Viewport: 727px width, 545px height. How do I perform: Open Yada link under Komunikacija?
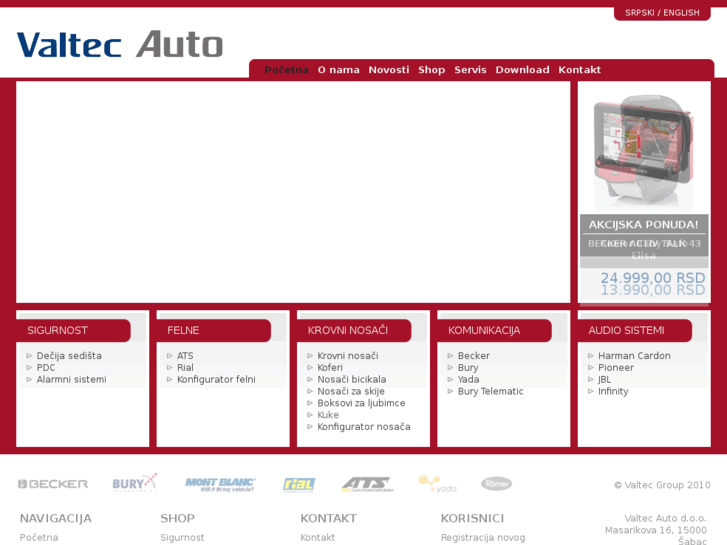pyautogui.click(x=468, y=379)
